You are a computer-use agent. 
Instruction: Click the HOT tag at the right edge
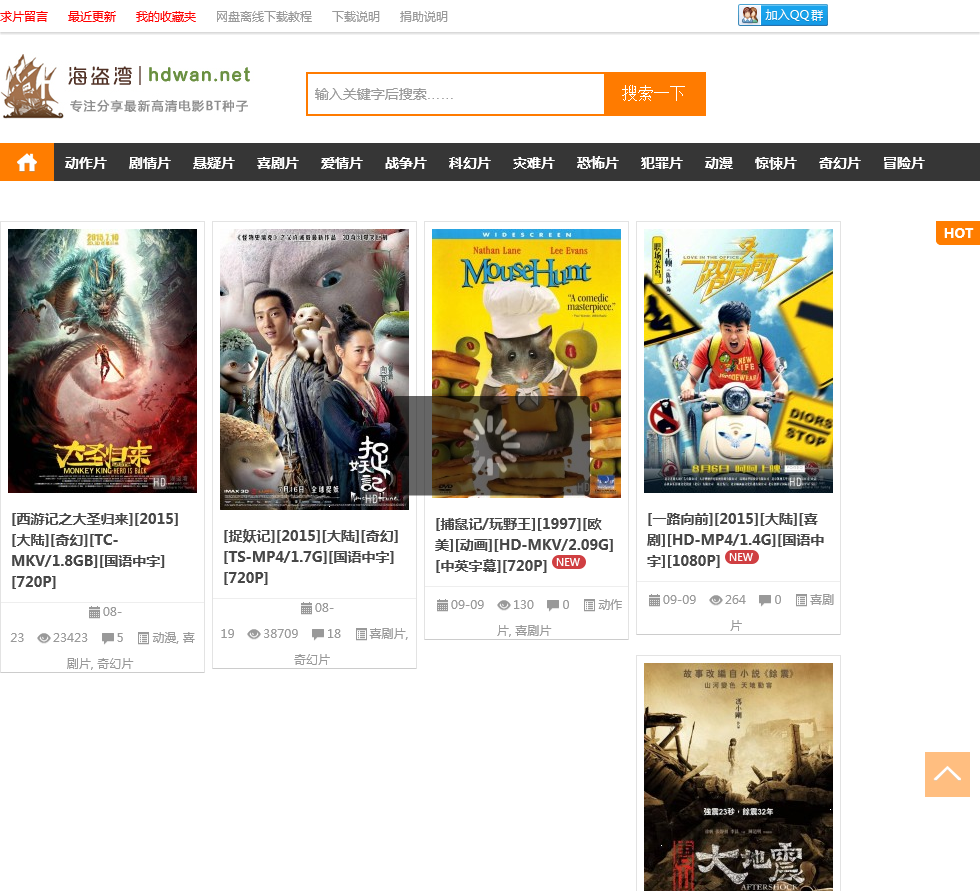coord(958,233)
